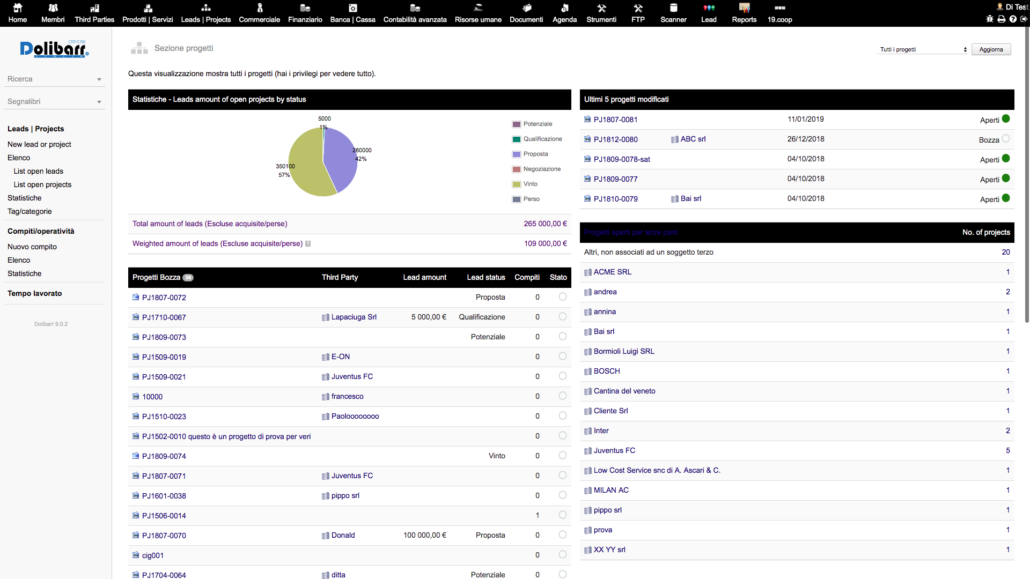This screenshot has height=579, width=1030.
Task: Open the Third Parties module
Action: 94,9
